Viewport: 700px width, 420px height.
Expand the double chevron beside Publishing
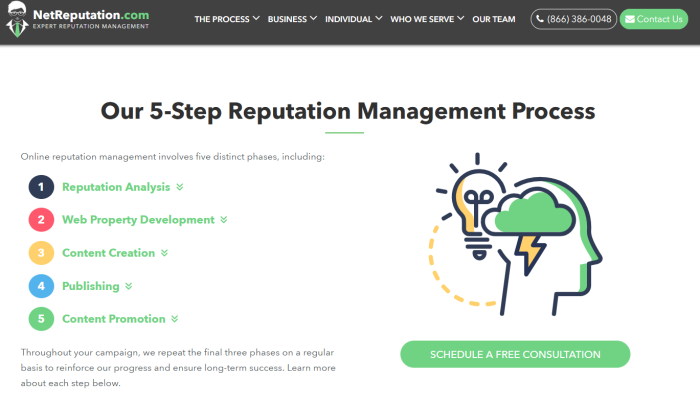point(129,286)
